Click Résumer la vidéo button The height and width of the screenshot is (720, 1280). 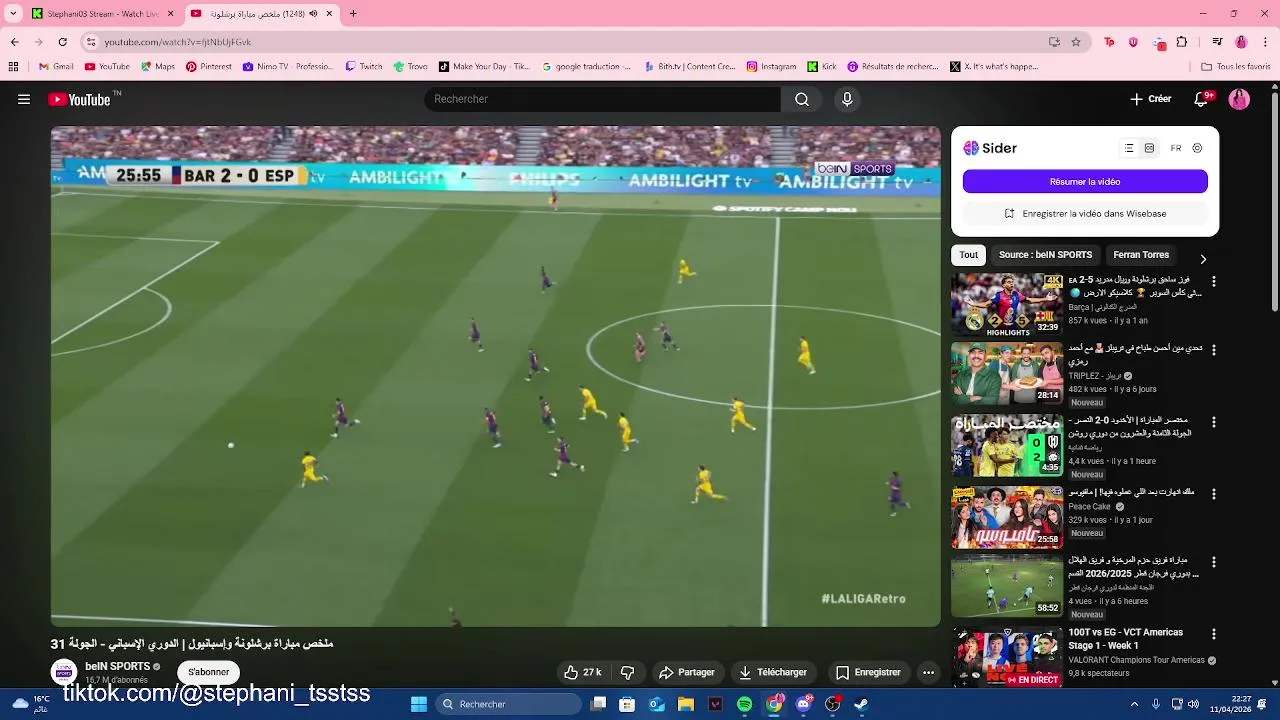(x=1085, y=181)
